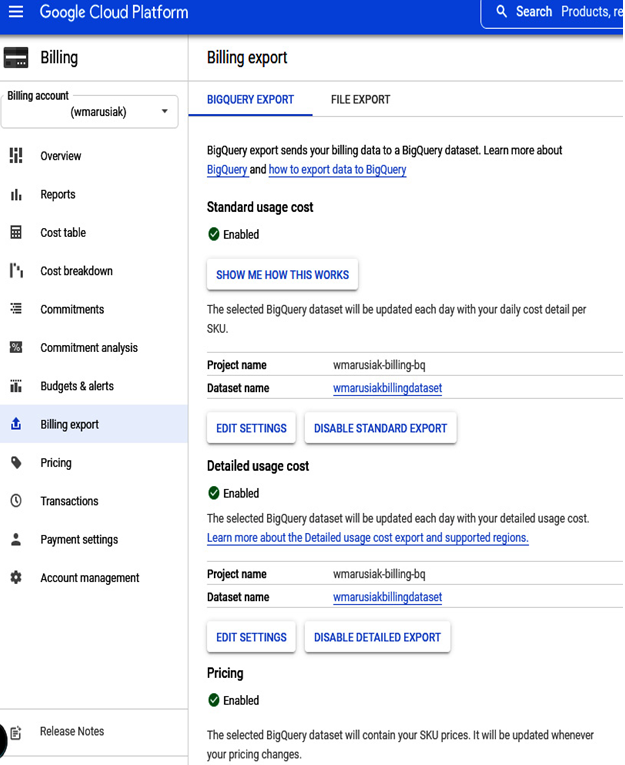
Task: Open Commitments from the sidebar
Action: coord(94,309)
